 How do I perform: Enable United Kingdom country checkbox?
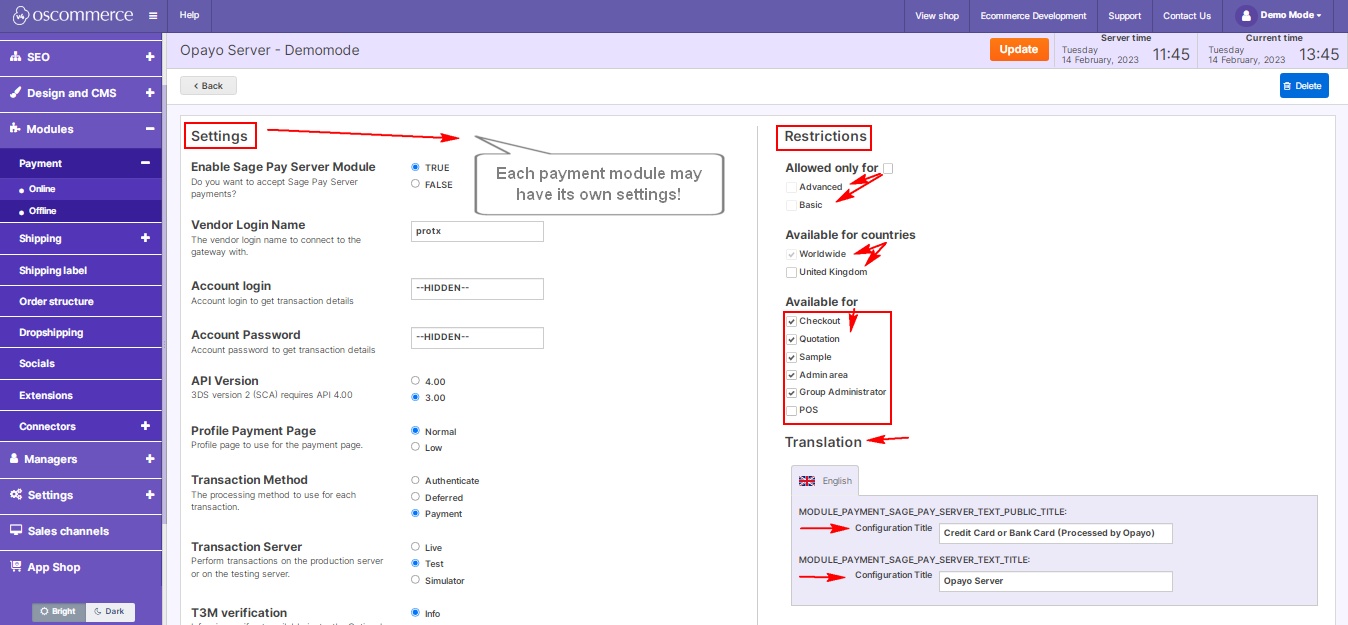click(792, 272)
